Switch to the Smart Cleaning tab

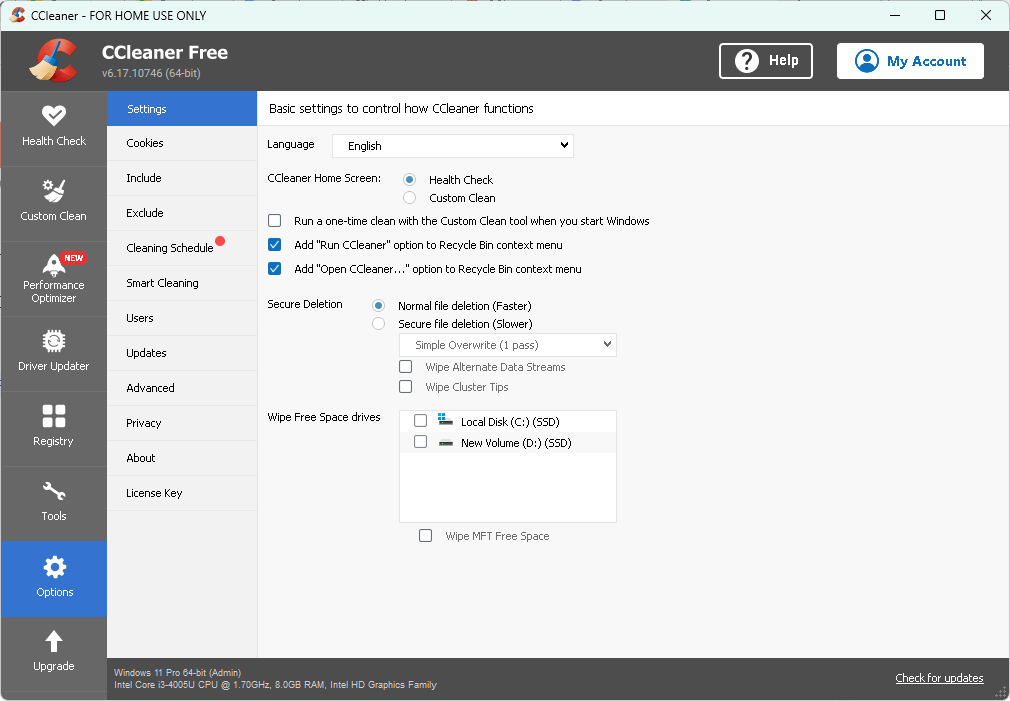pos(162,283)
